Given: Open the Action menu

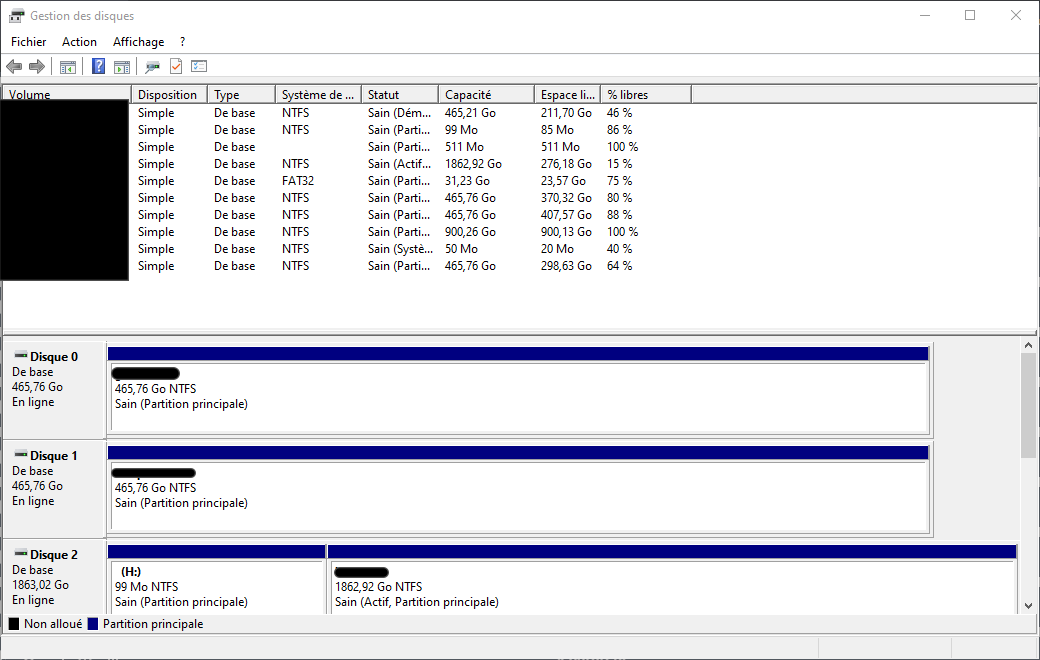Looking at the screenshot, I should 79,42.
